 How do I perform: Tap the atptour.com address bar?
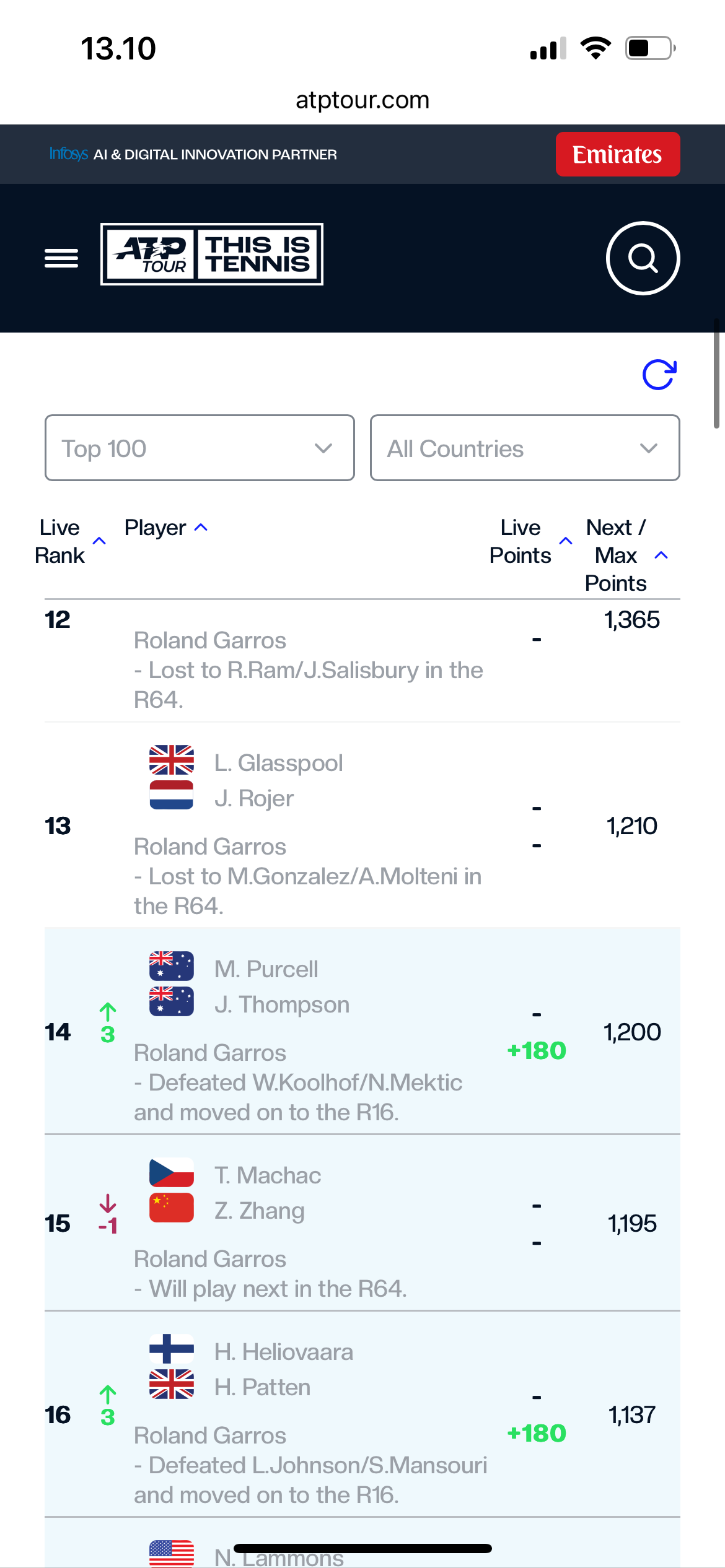pos(362,100)
